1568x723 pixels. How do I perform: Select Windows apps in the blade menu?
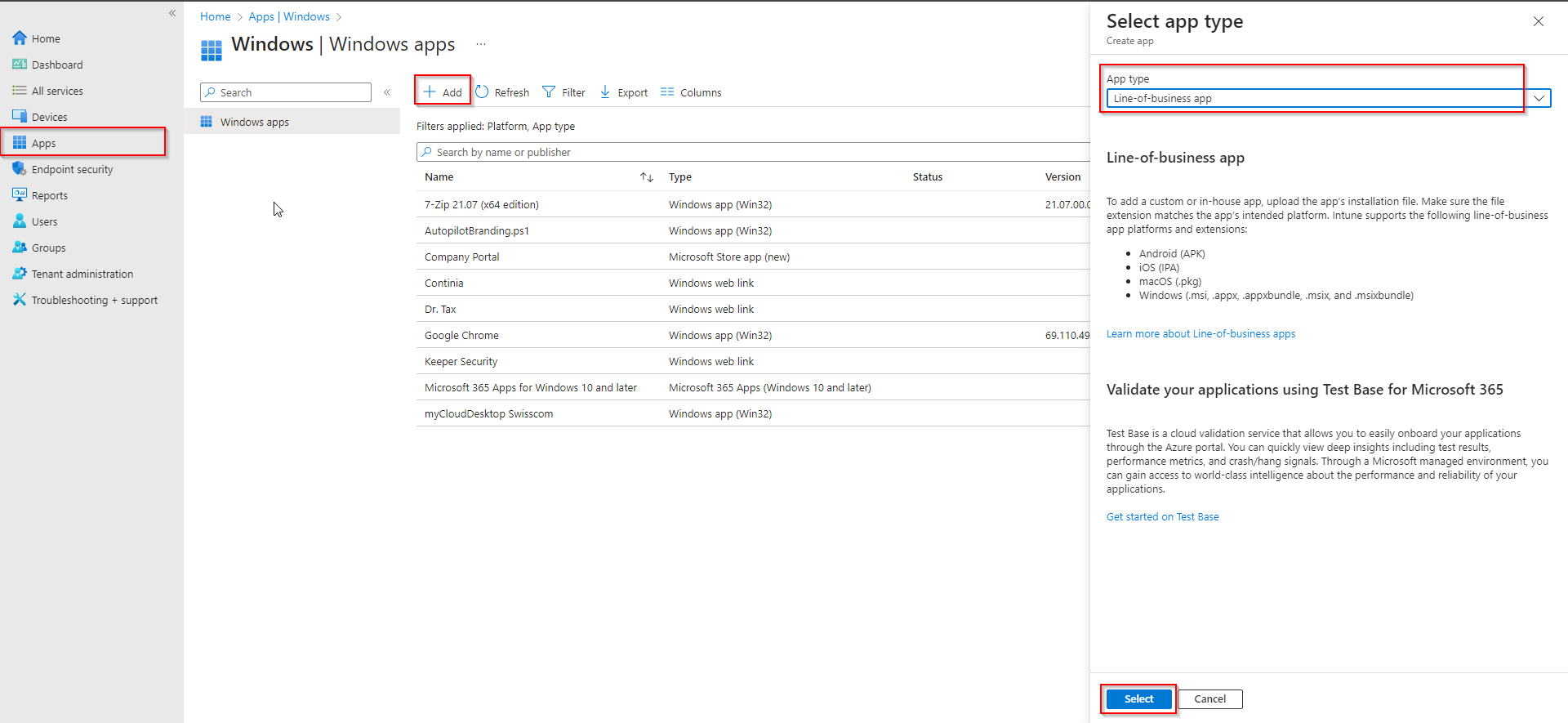click(x=292, y=122)
